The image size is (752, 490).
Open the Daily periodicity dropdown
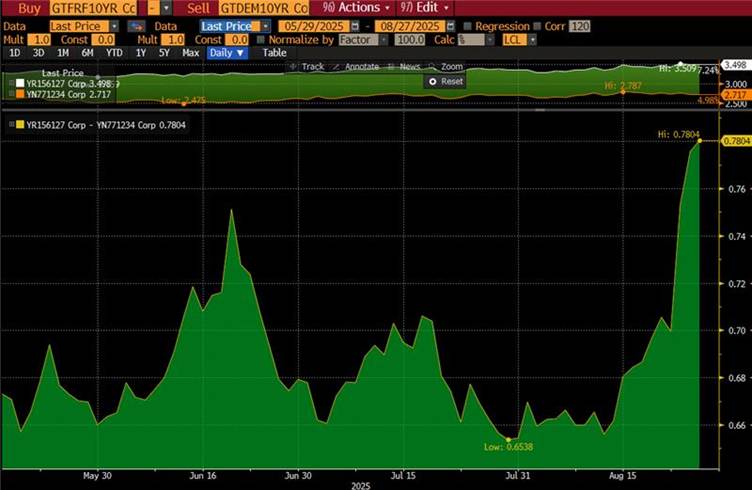[x=227, y=52]
